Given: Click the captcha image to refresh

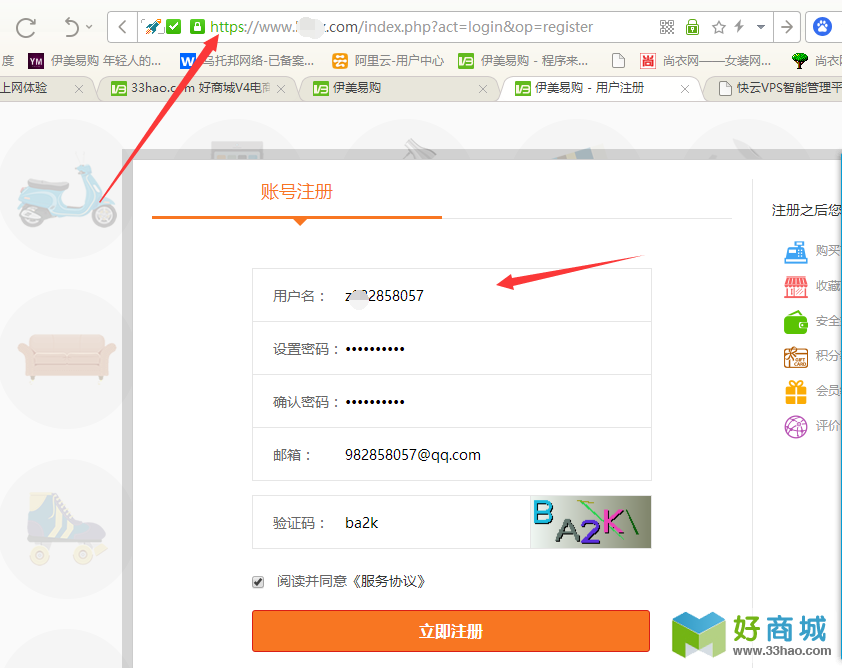Looking at the screenshot, I should click(x=591, y=522).
